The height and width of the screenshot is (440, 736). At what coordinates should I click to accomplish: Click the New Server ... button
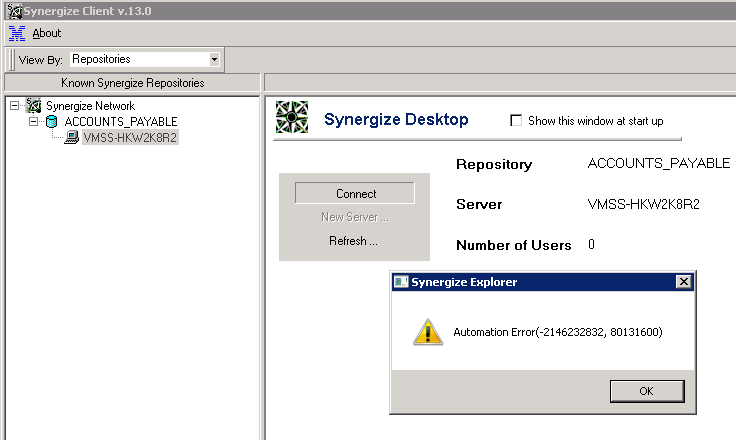click(355, 217)
